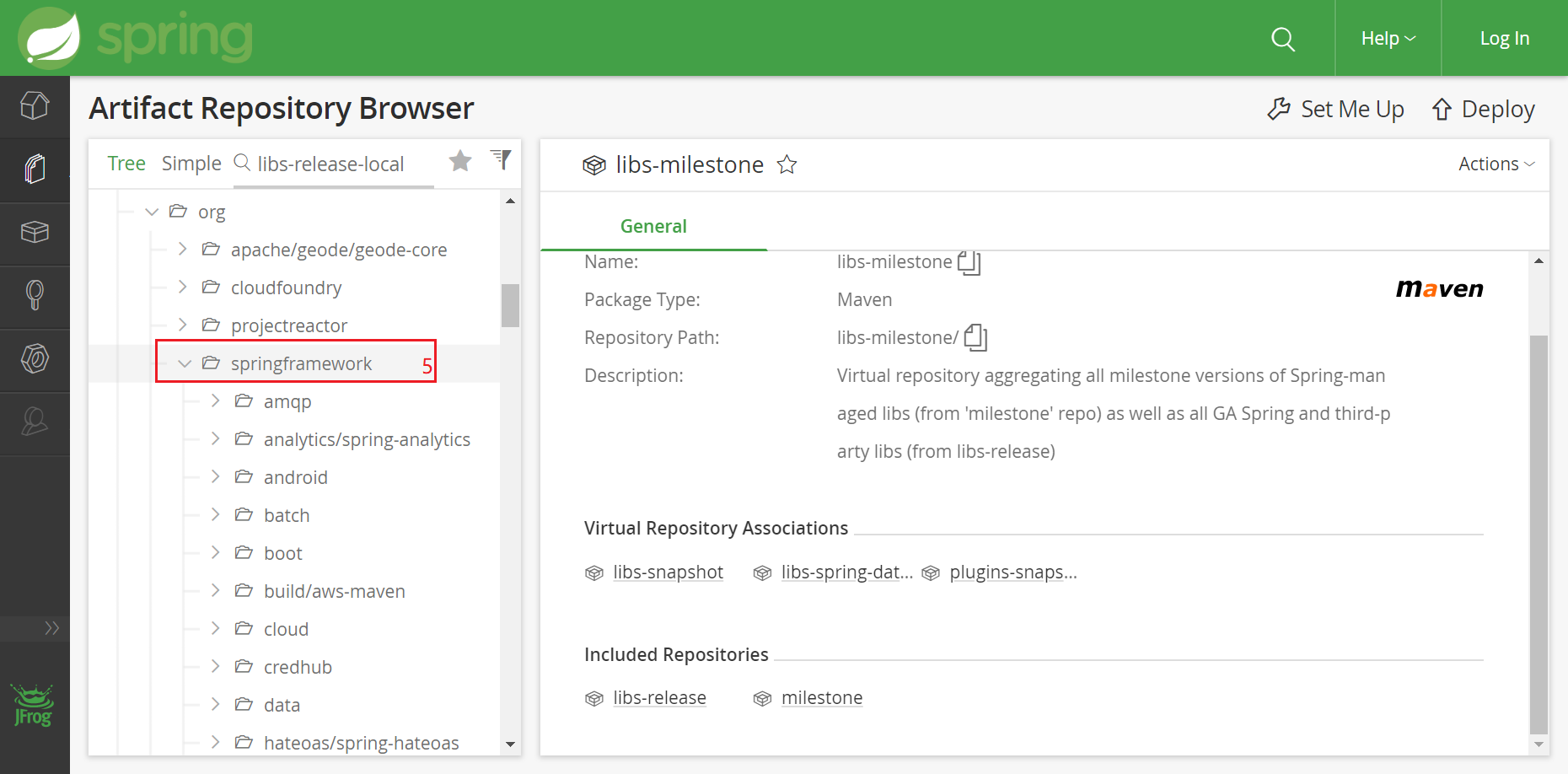The image size is (1568, 774).
Task: Expand the boot folder in the tree
Action: (x=215, y=552)
